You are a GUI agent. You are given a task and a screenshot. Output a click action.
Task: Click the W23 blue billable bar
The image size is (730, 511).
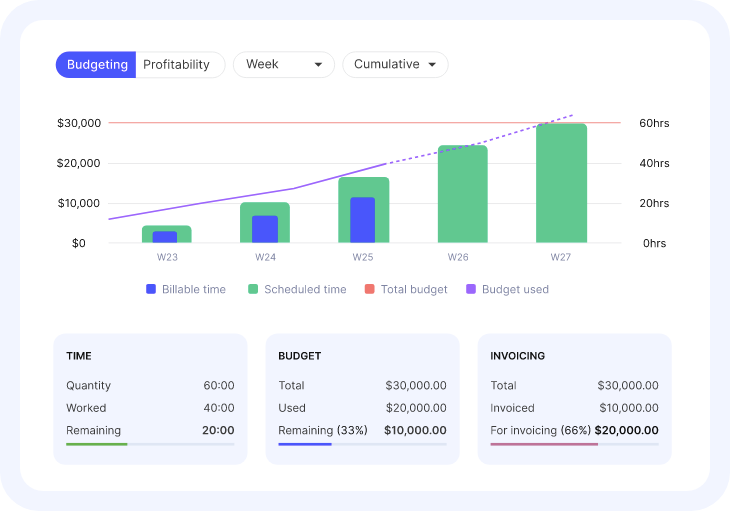tap(165, 237)
